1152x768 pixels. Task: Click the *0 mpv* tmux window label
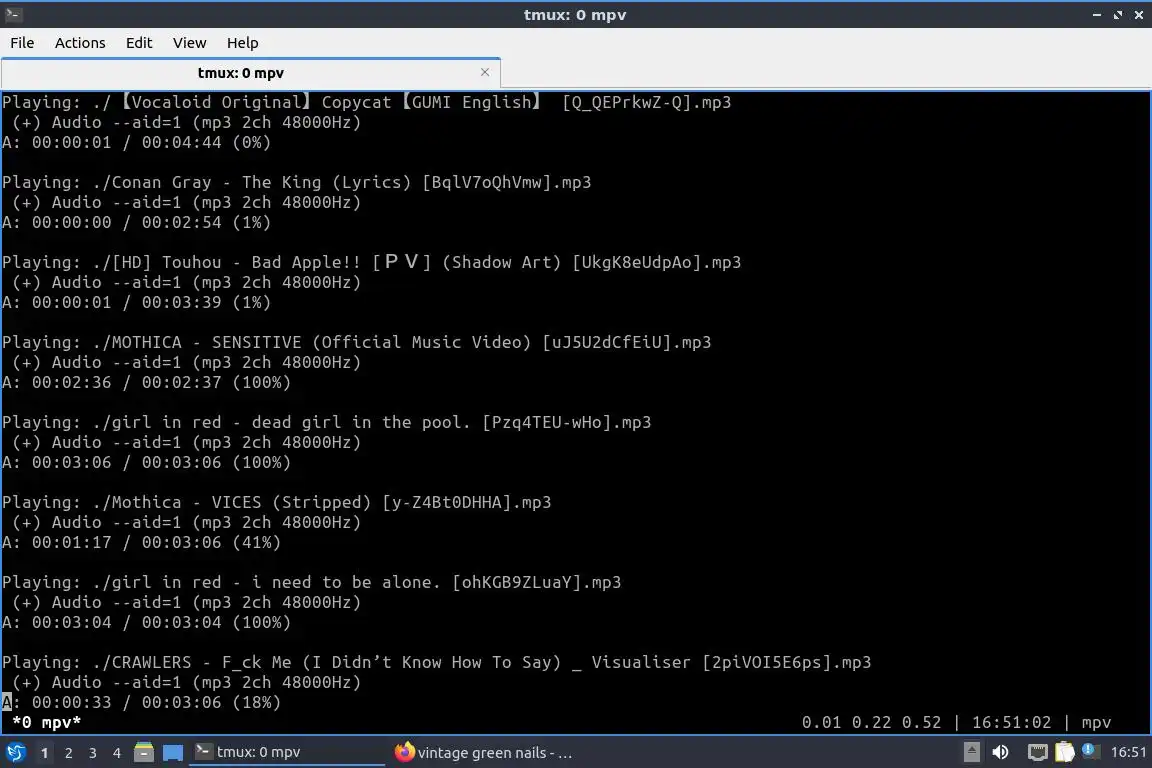tap(46, 722)
